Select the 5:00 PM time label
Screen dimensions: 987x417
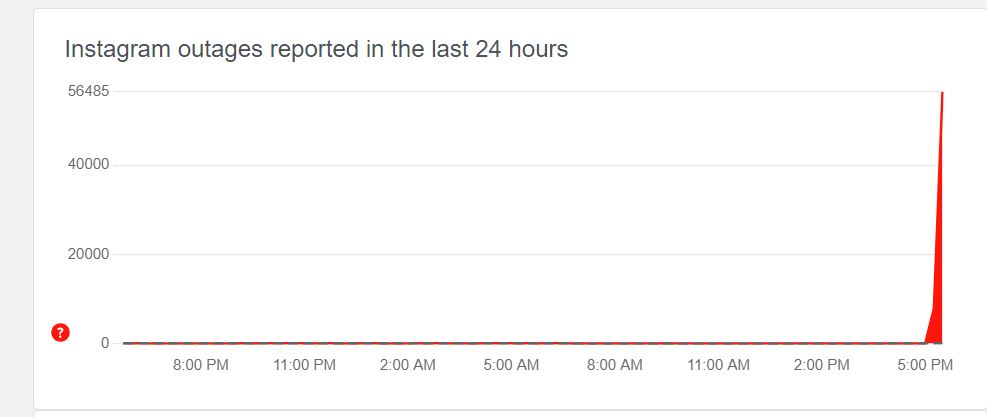pos(925,366)
